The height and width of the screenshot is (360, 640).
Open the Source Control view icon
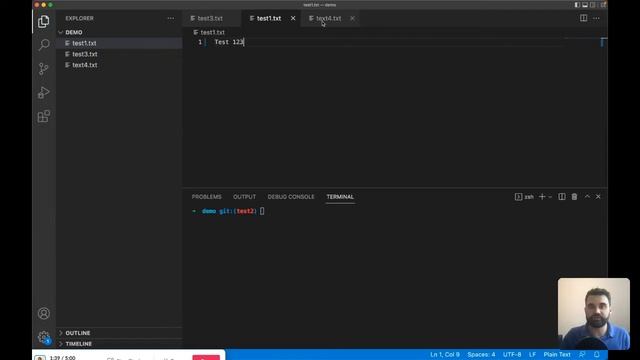(x=44, y=69)
